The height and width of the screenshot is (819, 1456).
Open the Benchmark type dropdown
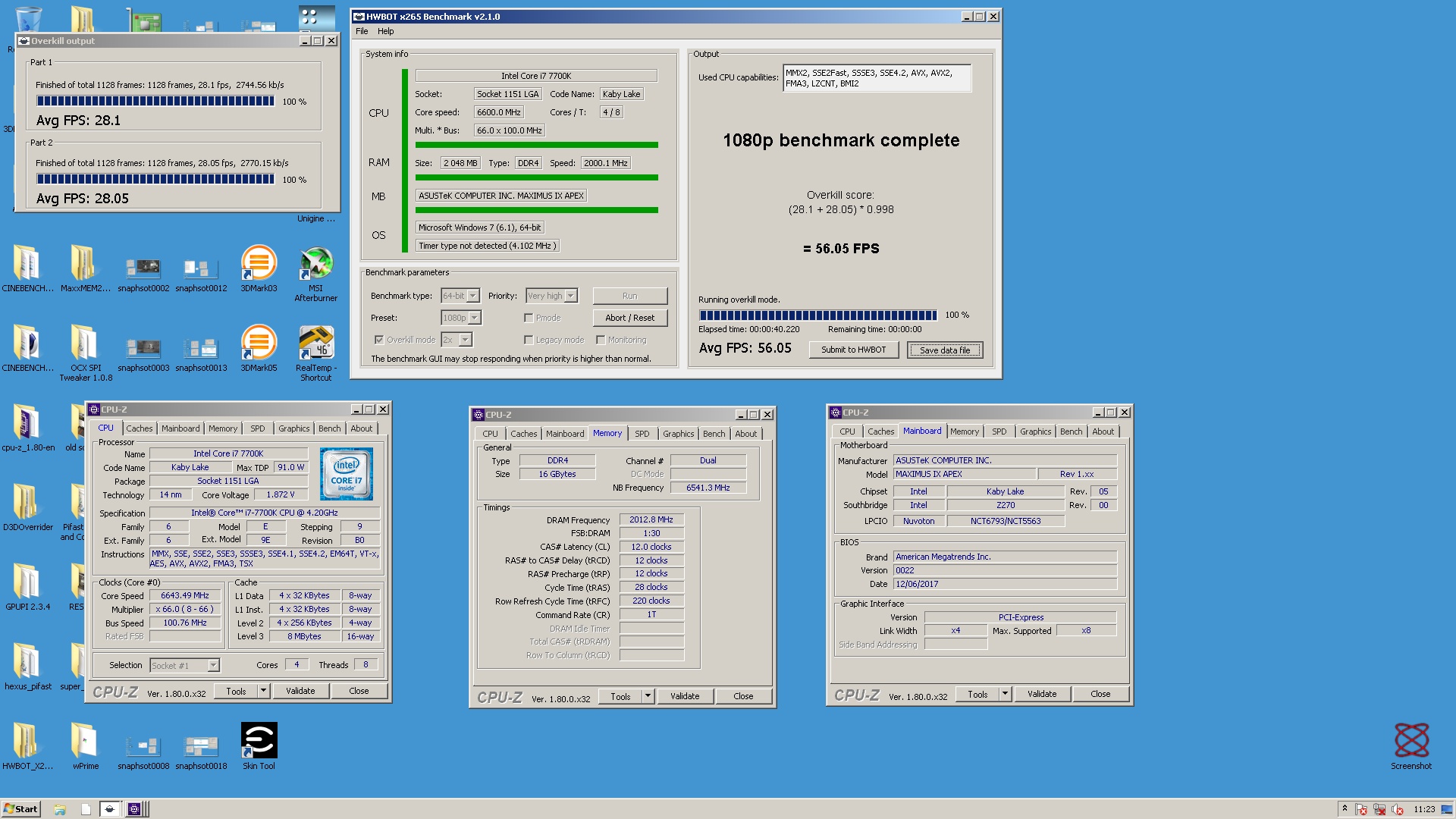472,296
